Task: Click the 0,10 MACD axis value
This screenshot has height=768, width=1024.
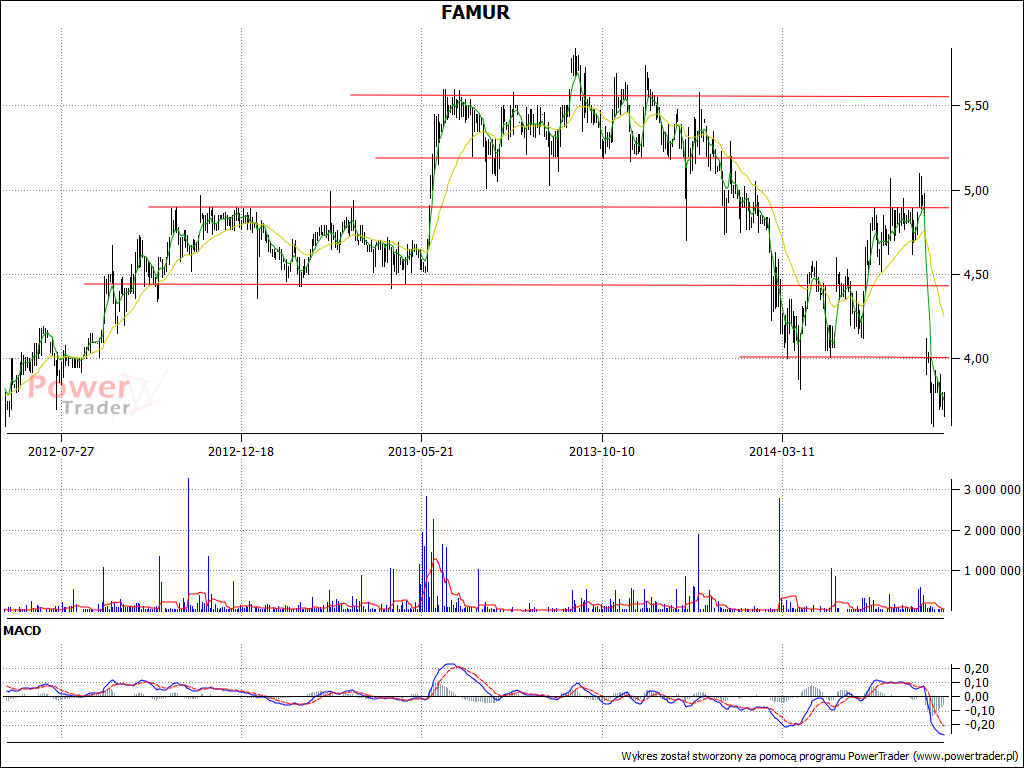Action: pyautogui.click(x=976, y=682)
